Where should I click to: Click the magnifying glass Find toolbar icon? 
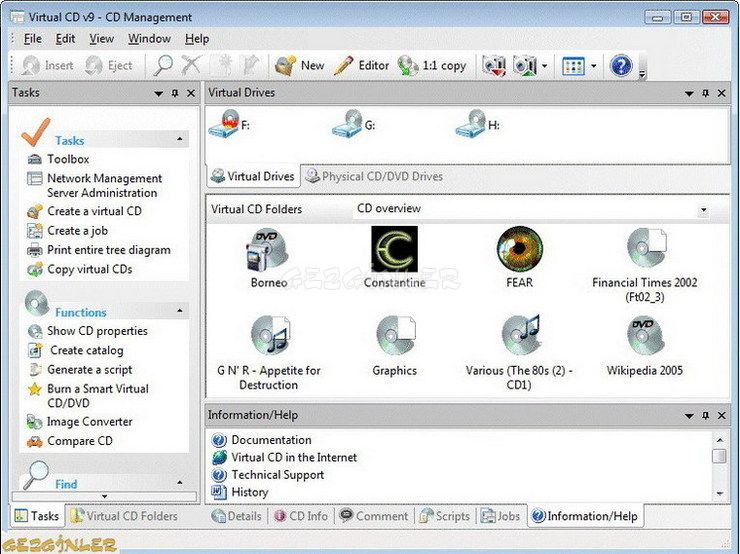(163, 66)
